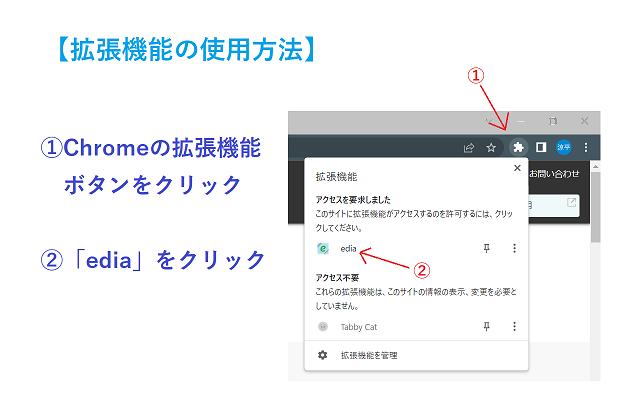
Task: Click the vertical scrollbar thumb
Action: click(596, 207)
